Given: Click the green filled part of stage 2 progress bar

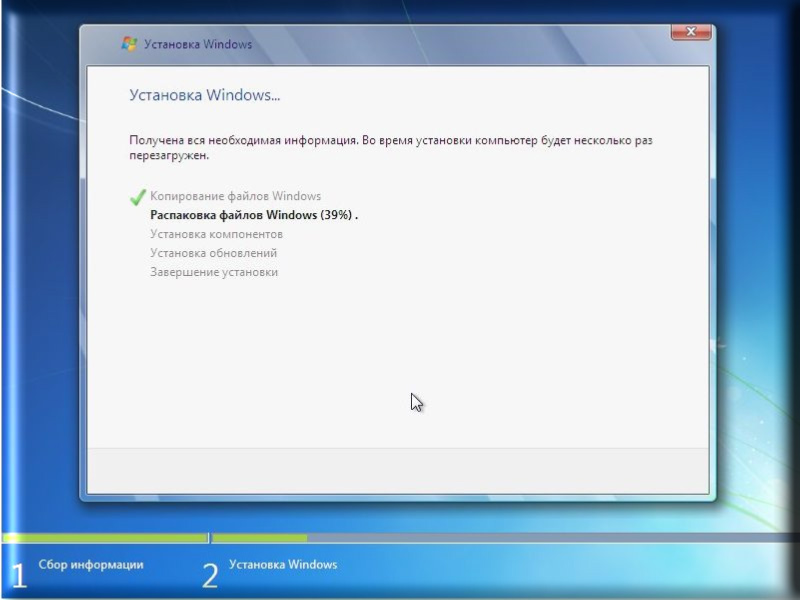Looking at the screenshot, I should 259,538.
